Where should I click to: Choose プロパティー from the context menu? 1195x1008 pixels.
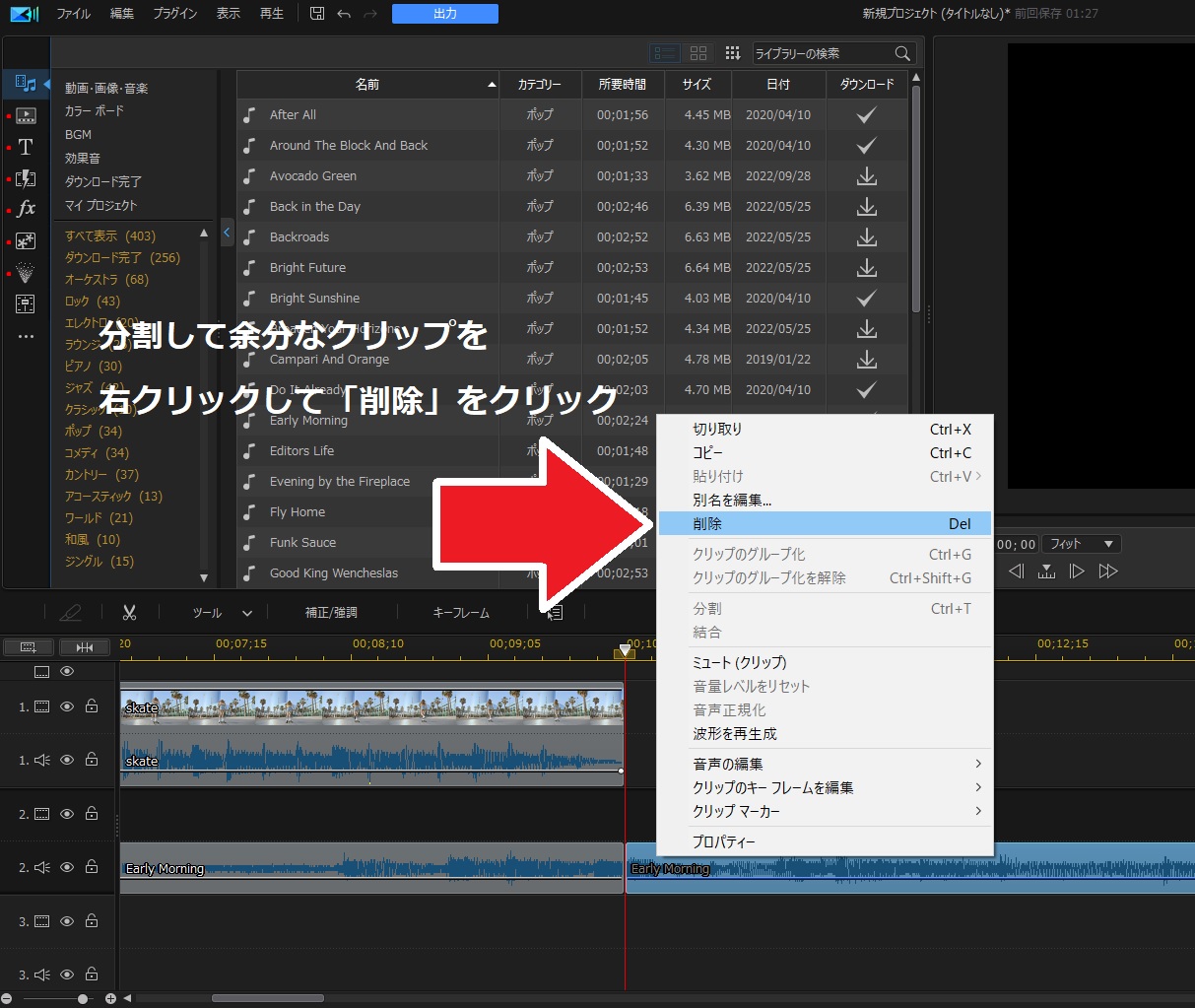click(826, 841)
